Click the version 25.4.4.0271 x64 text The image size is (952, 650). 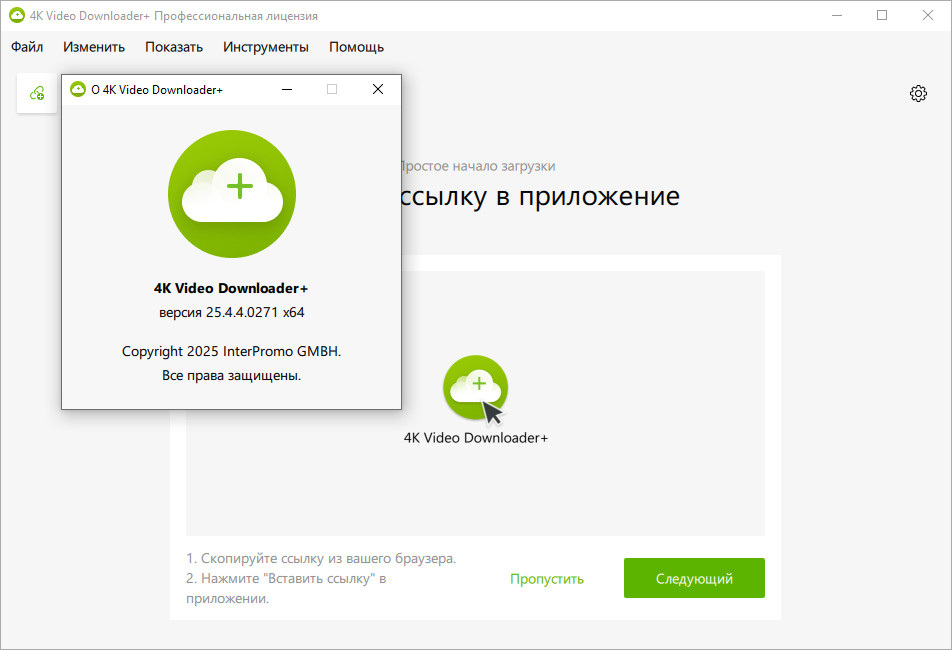point(232,312)
